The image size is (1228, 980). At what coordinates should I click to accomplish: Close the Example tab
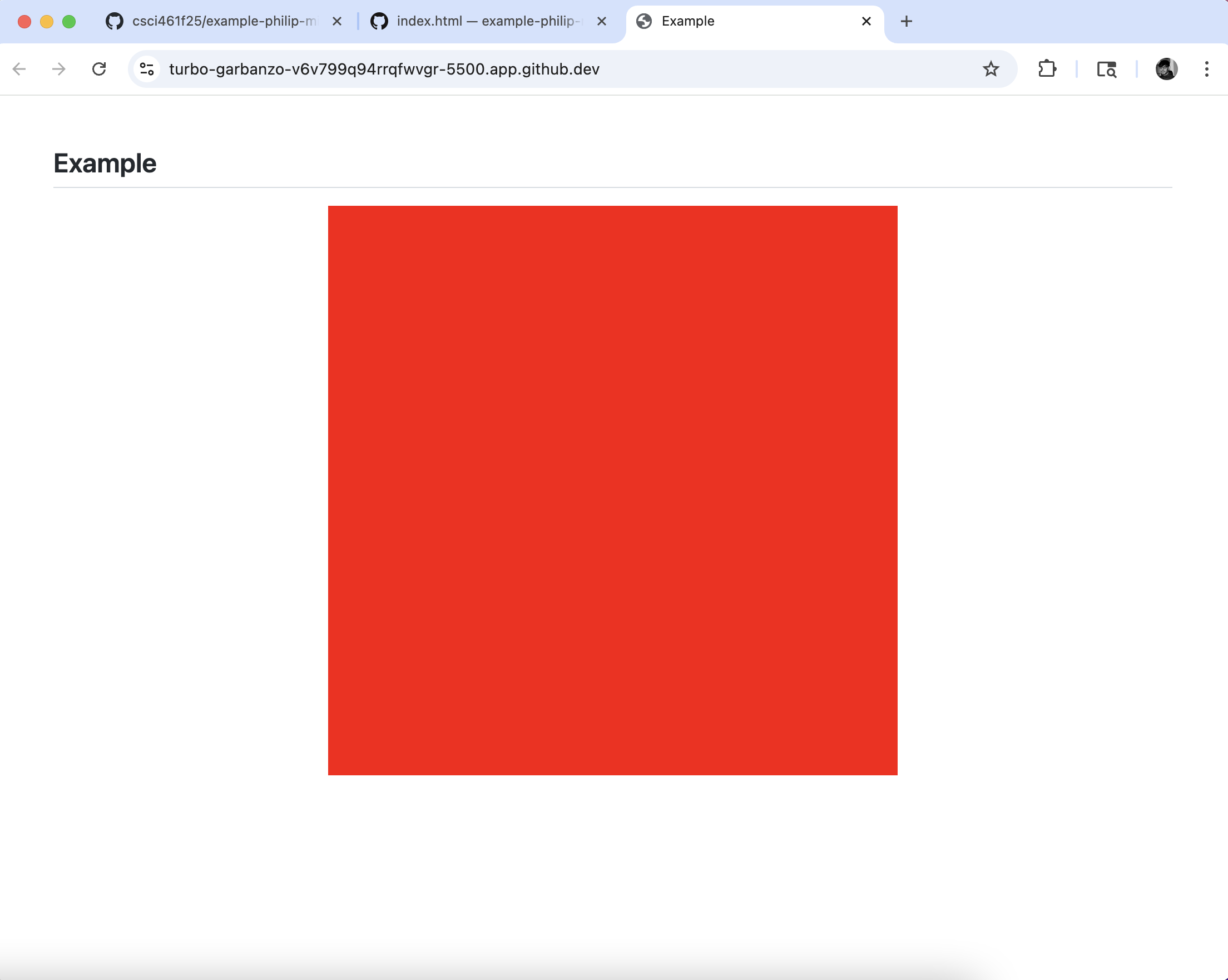click(x=866, y=22)
